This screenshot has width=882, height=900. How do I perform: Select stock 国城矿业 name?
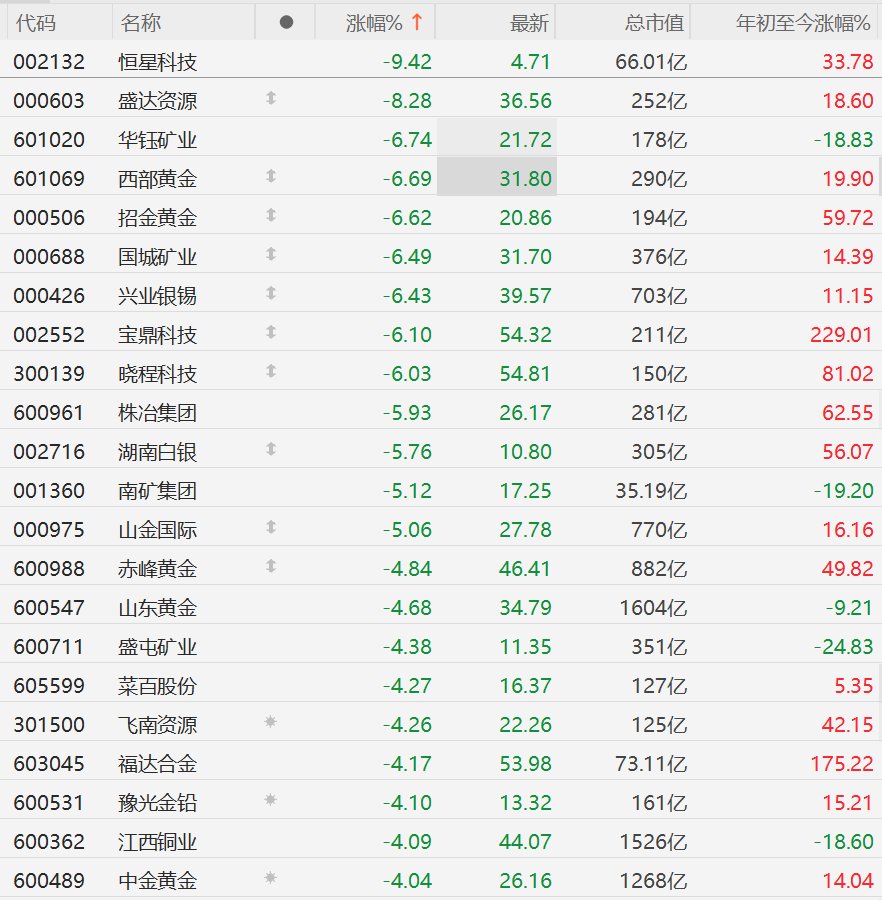tap(157, 257)
